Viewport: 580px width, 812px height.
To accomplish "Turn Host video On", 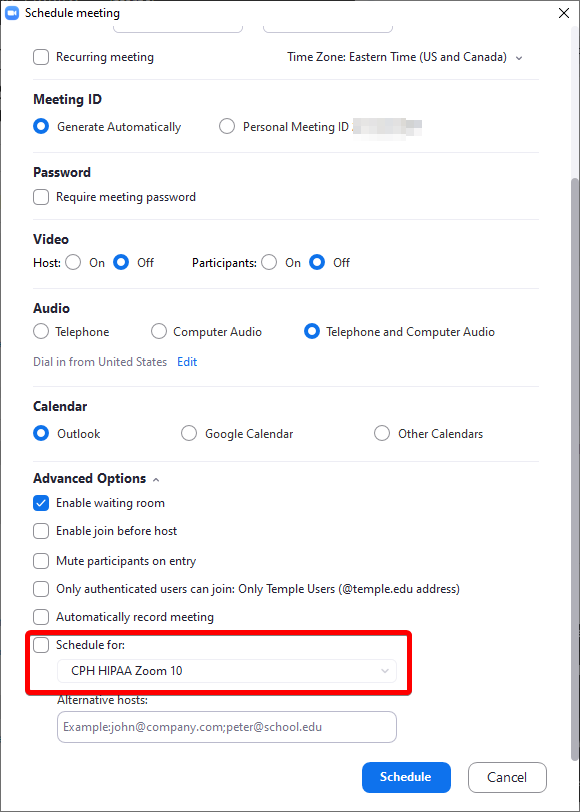I will [x=73, y=263].
